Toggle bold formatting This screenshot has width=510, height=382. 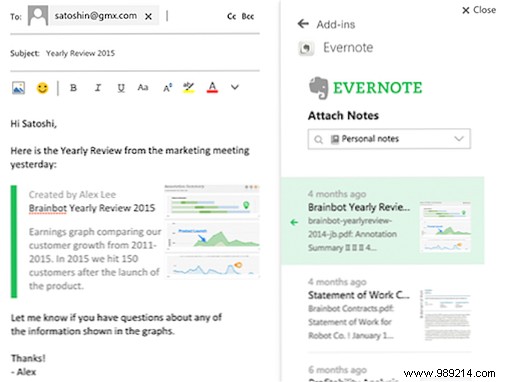[x=73, y=88]
